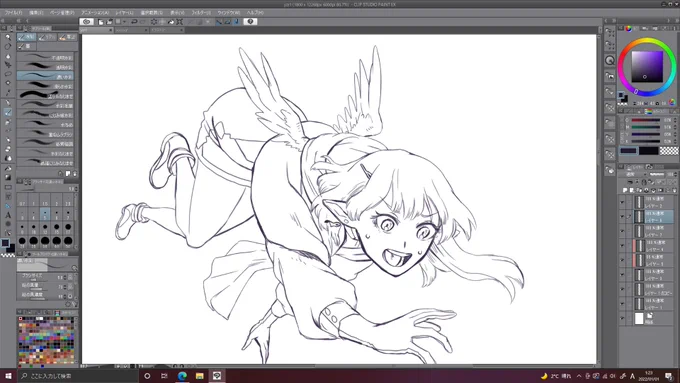Open File Explorer from the taskbar
The image size is (680, 383).
(199, 376)
